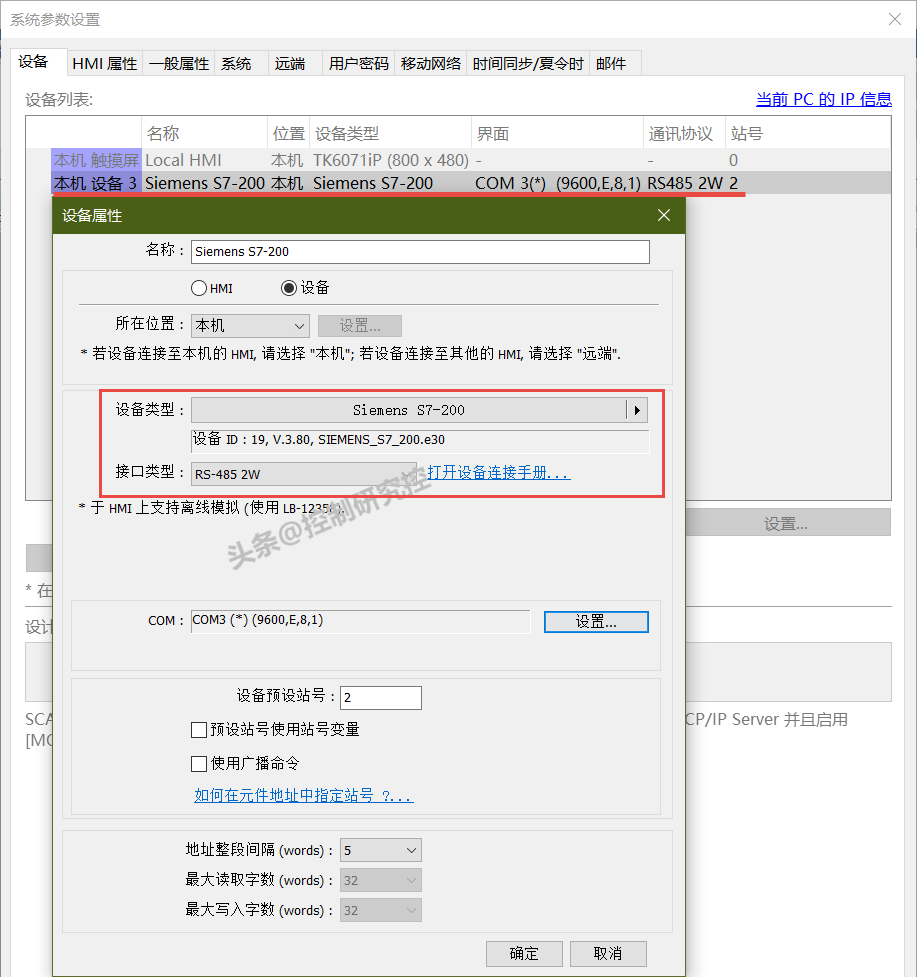917x977 pixels.
Task: Open the Siemens S7-200 device type selector
Action: click(408, 410)
